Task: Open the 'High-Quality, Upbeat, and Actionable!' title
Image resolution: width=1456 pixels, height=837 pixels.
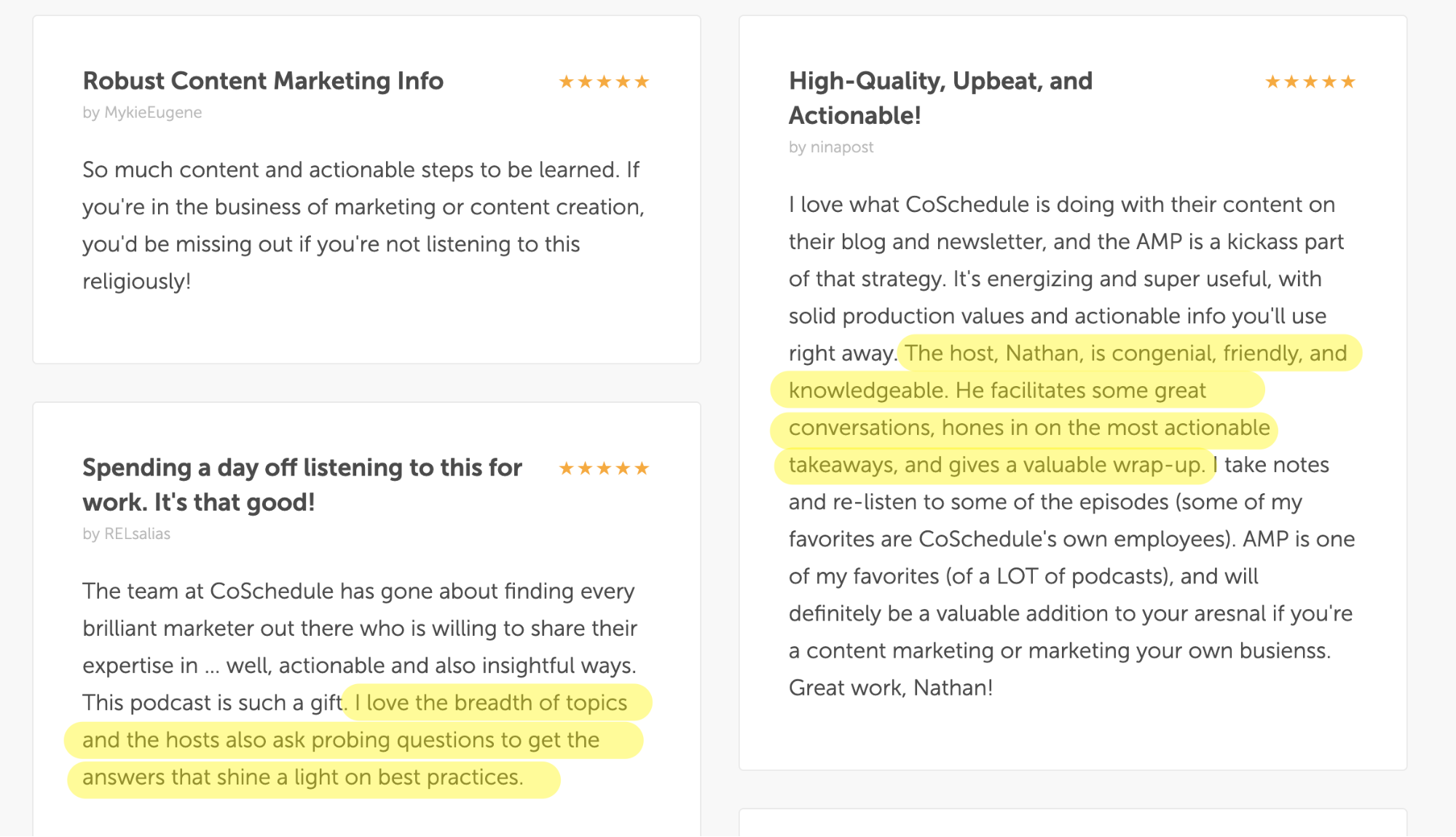Action: [941, 98]
